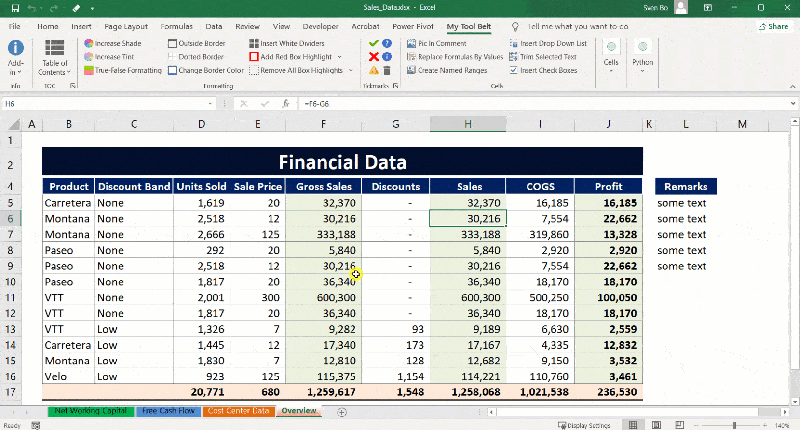Switch to Page Break Preview

click(680, 425)
